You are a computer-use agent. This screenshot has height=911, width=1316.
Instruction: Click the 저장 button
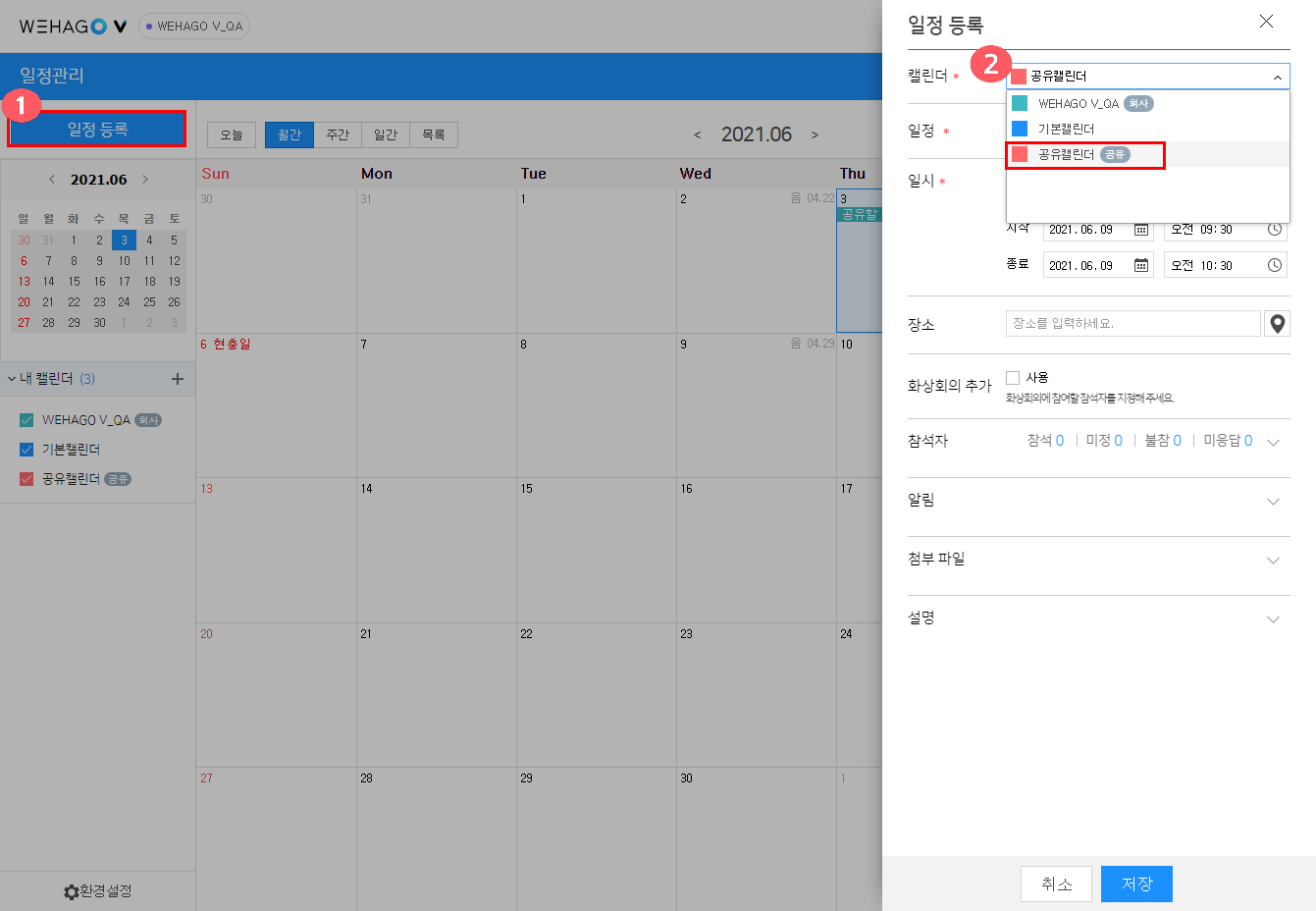point(1136,884)
